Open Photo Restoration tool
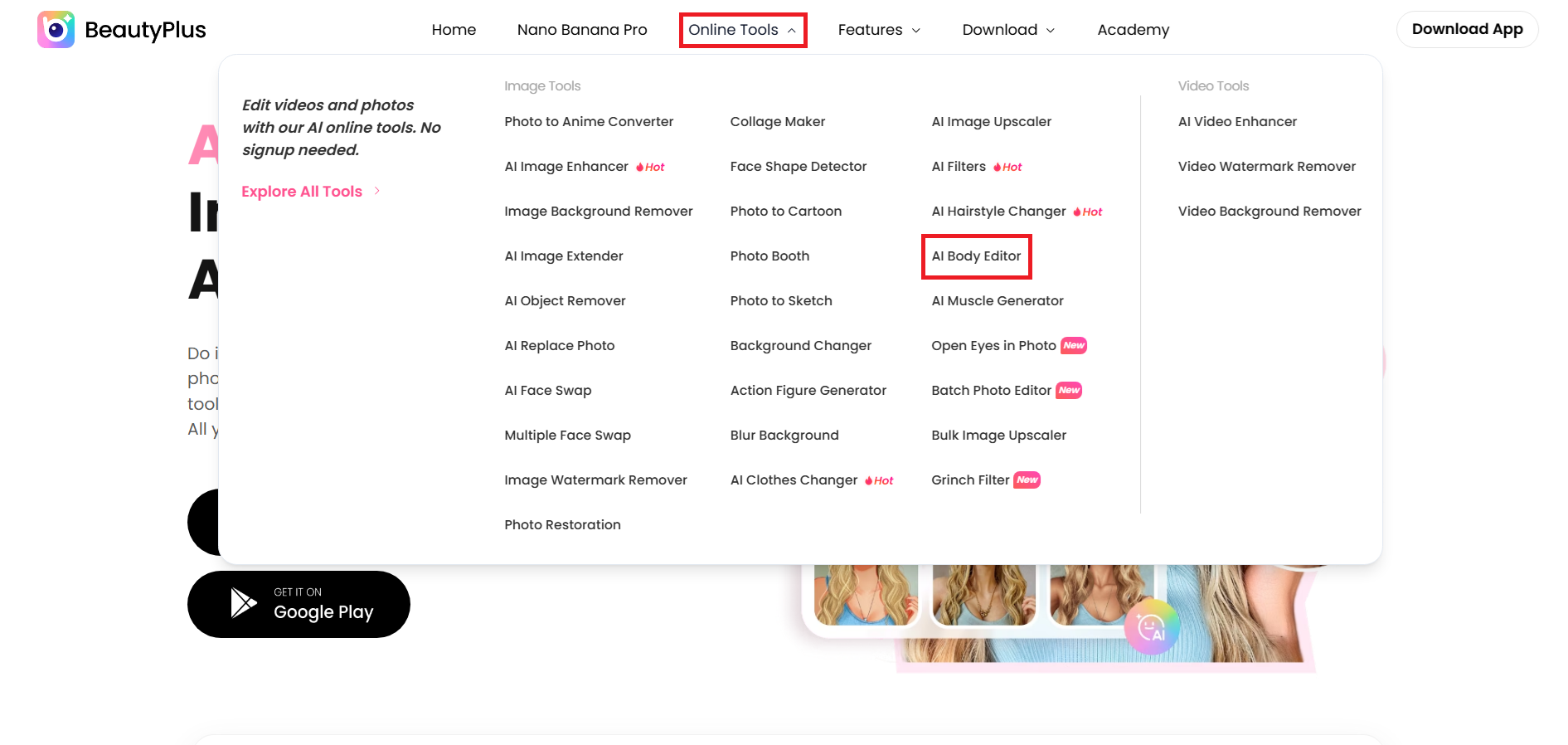The width and height of the screenshot is (1568, 745). tap(562, 525)
